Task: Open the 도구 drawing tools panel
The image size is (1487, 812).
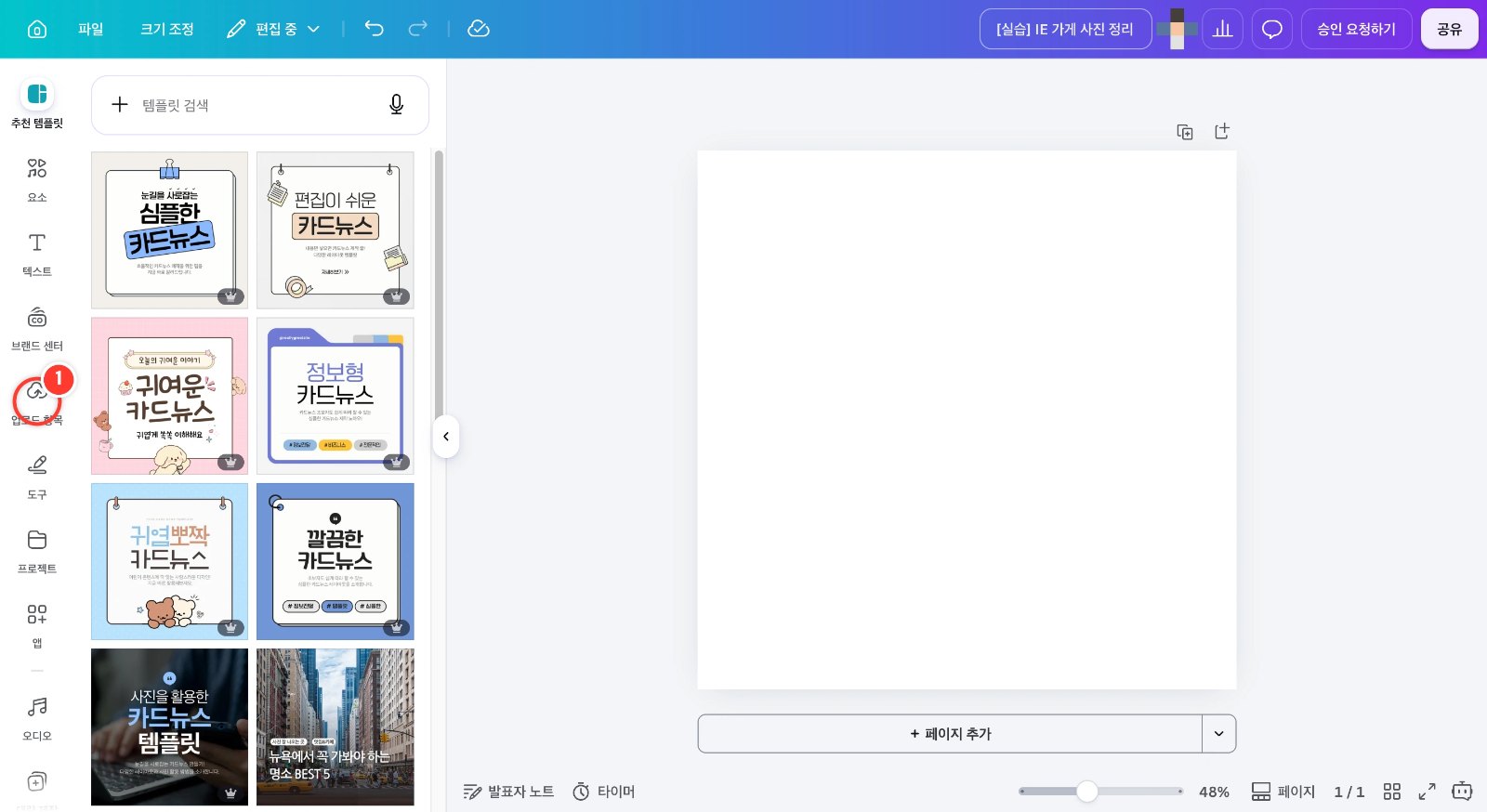Action: coord(37,477)
